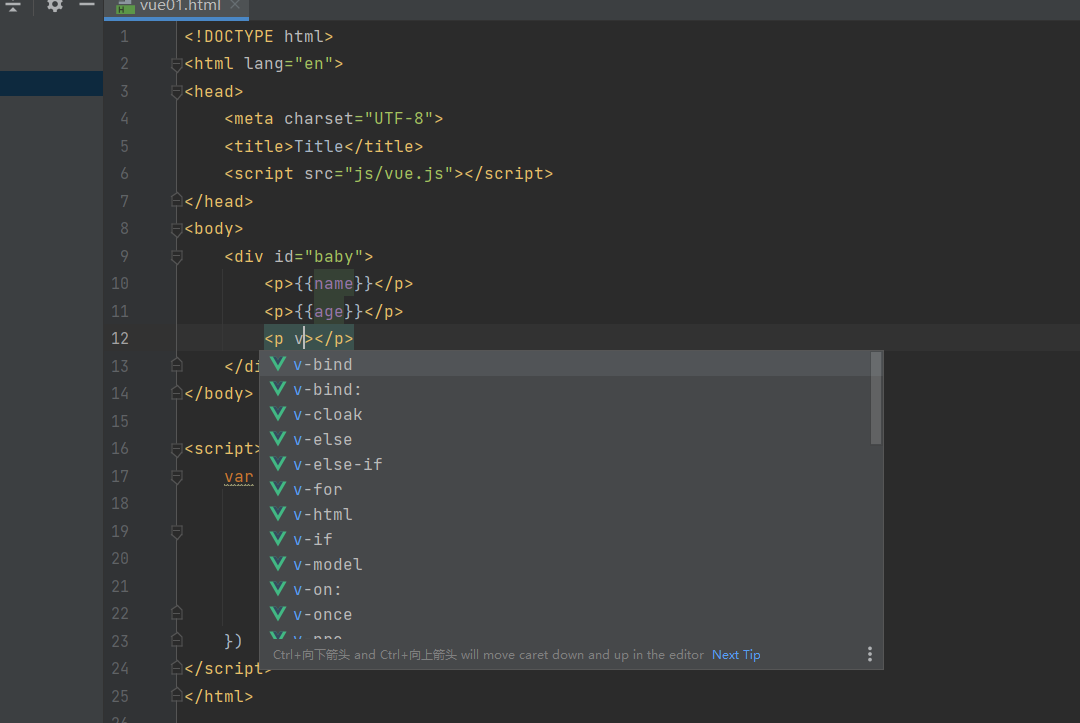Click the Vue icon beside v-else-if
This screenshot has height=723, width=1080.
click(278, 463)
